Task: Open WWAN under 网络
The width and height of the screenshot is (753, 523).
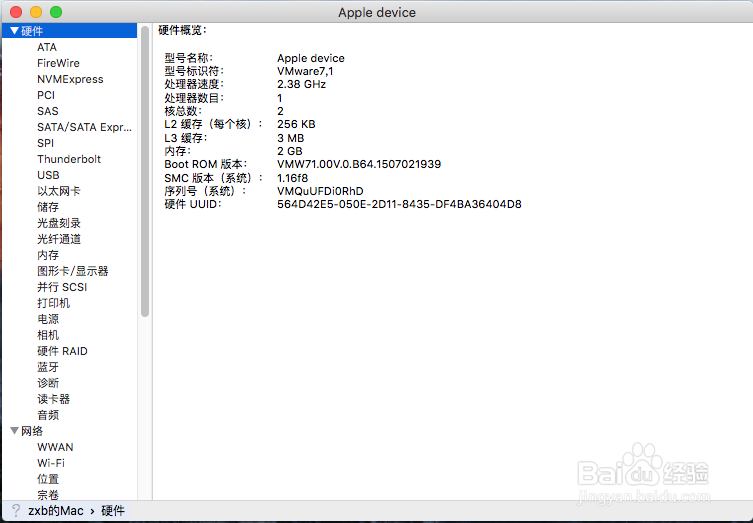Action: pos(55,447)
